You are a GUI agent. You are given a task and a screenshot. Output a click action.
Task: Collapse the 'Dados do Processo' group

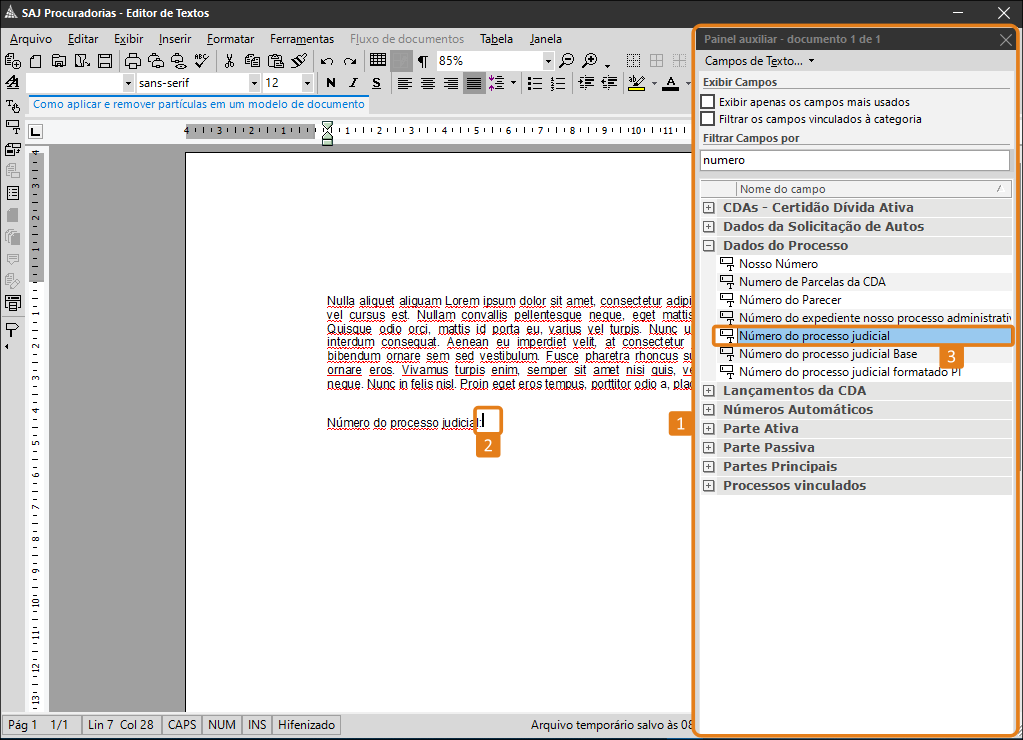[709, 246]
